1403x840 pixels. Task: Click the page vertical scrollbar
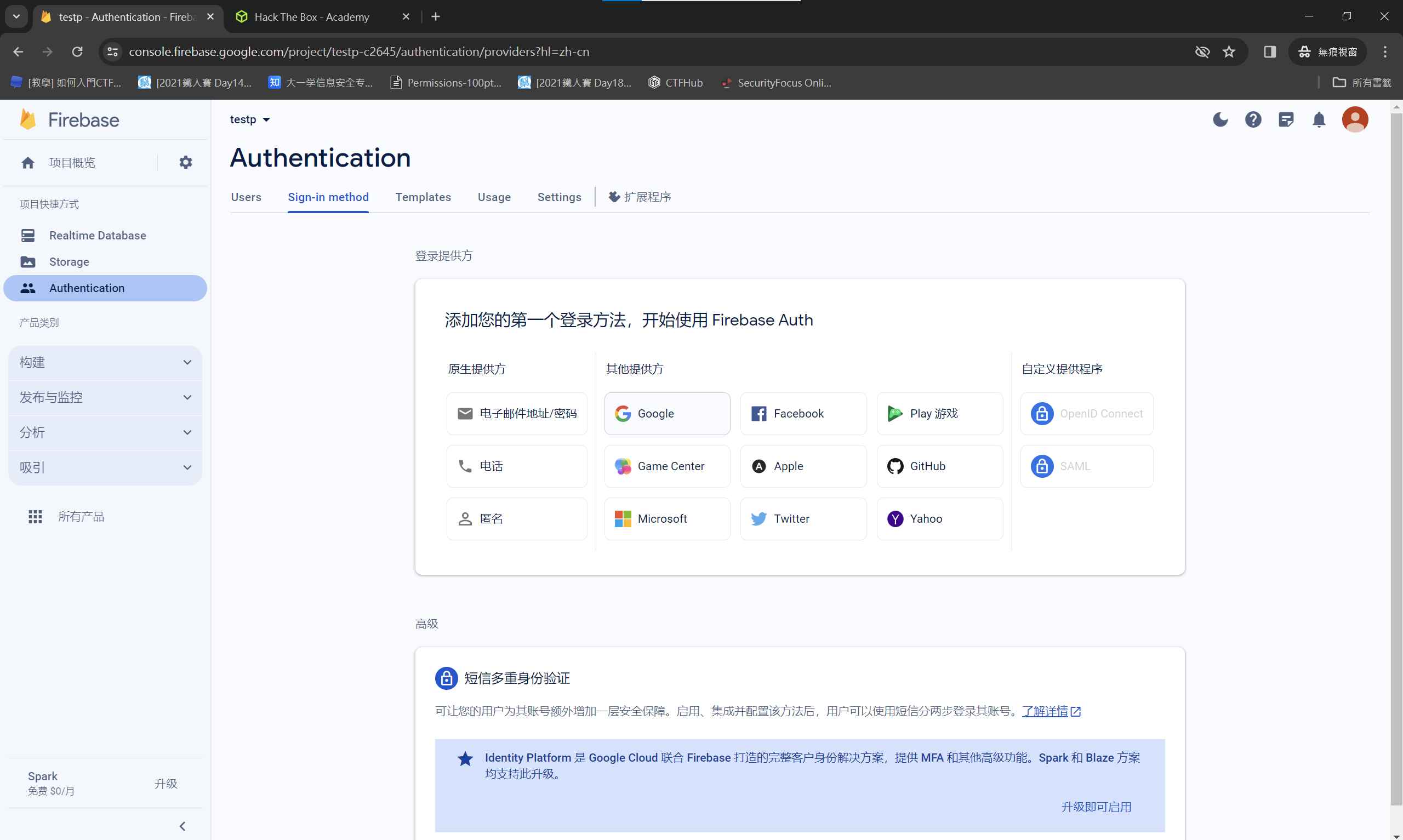click(x=1396, y=453)
